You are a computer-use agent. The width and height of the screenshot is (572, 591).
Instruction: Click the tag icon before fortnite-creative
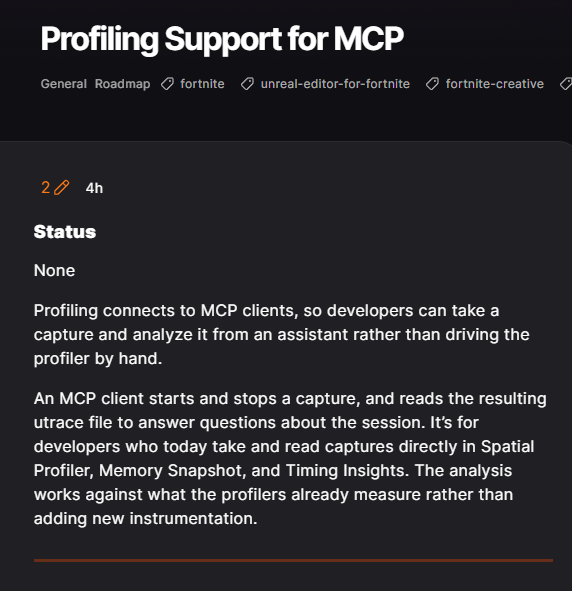(x=433, y=84)
